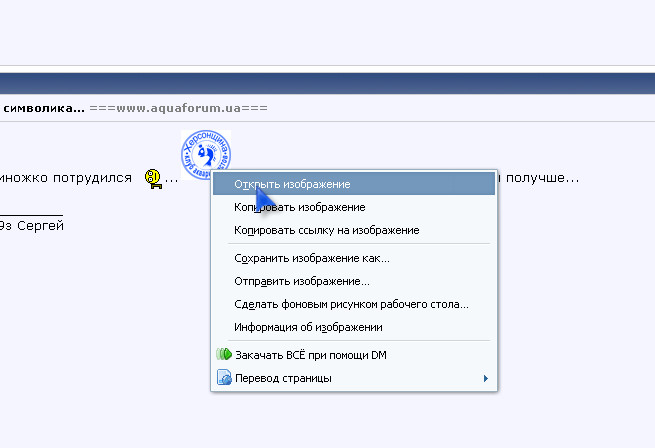655x448 pixels.
Task: Choose Открыть изображение from context menu
Action: [x=292, y=184]
